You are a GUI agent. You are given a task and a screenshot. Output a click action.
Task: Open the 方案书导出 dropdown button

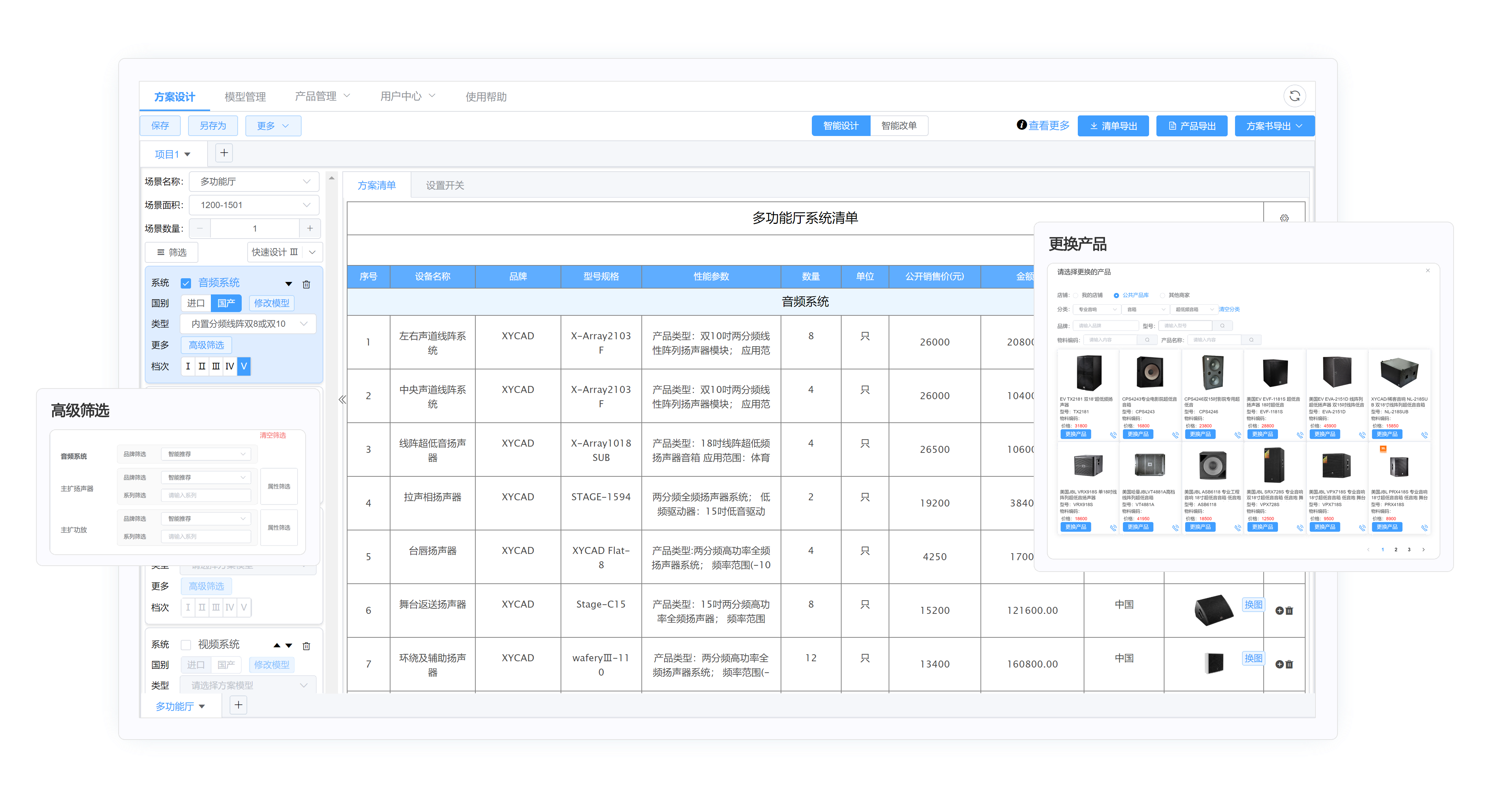[x=1274, y=126]
